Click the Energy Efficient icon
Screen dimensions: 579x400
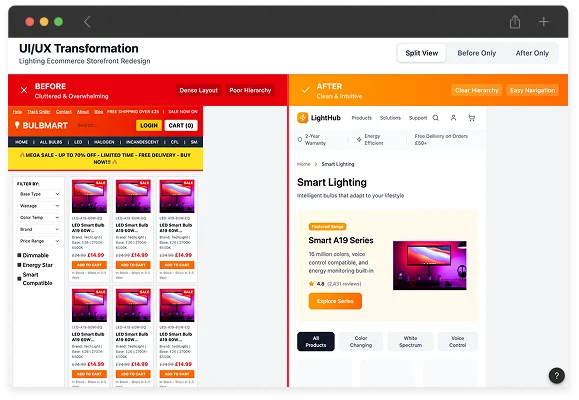tap(359, 140)
